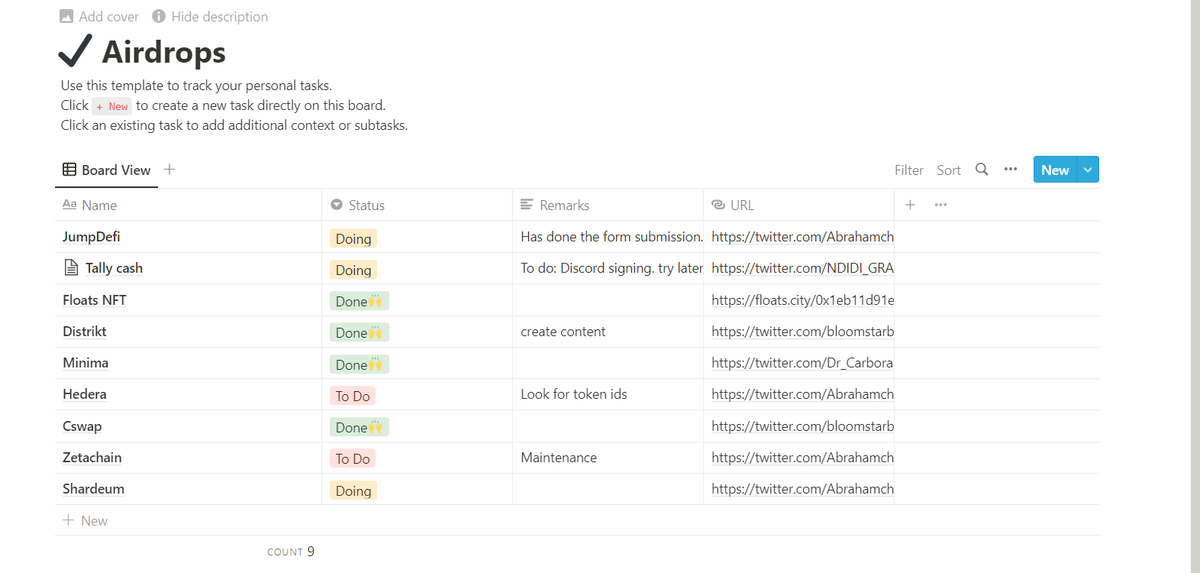
Task: Click the page icon on Tally cash row
Action: pyautogui.click(x=71, y=268)
